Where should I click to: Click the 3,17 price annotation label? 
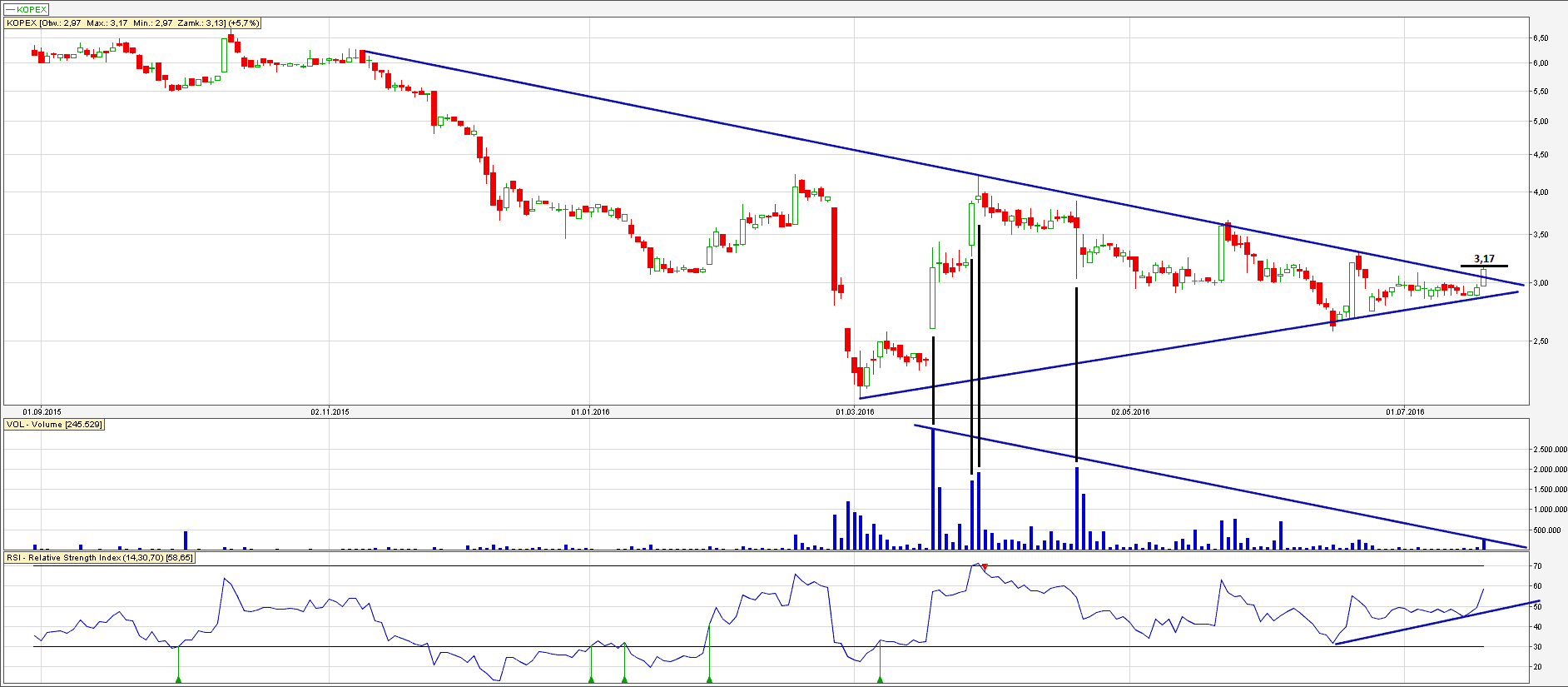coord(1484,259)
